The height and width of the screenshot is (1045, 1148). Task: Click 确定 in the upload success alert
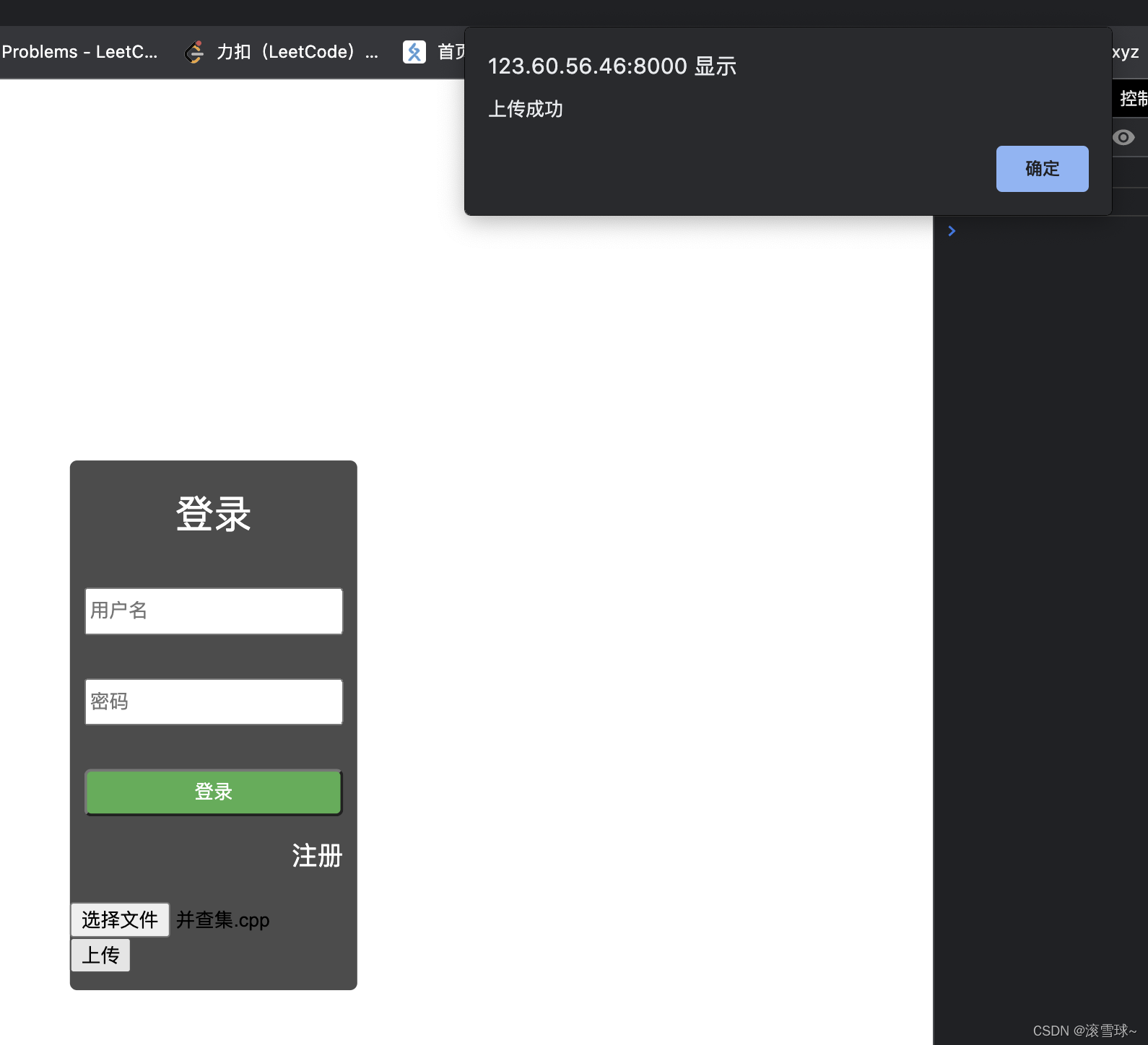click(1042, 169)
